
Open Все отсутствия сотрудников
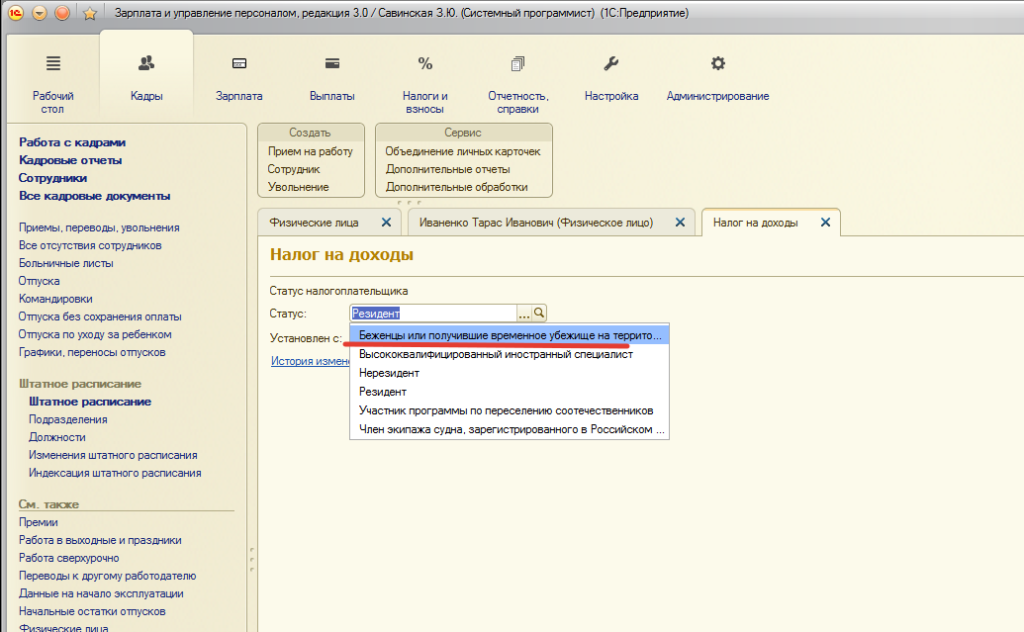[x=89, y=245]
